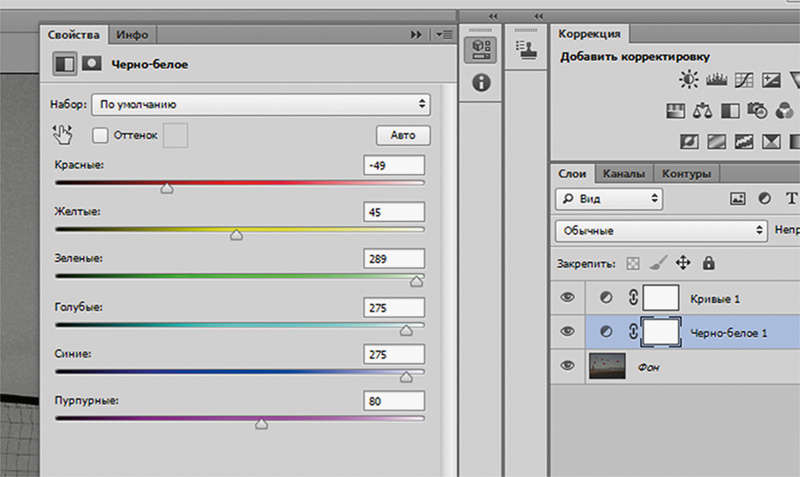
Task: Add a Brightness/Contrast adjustment
Action: (x=689, y=79)
